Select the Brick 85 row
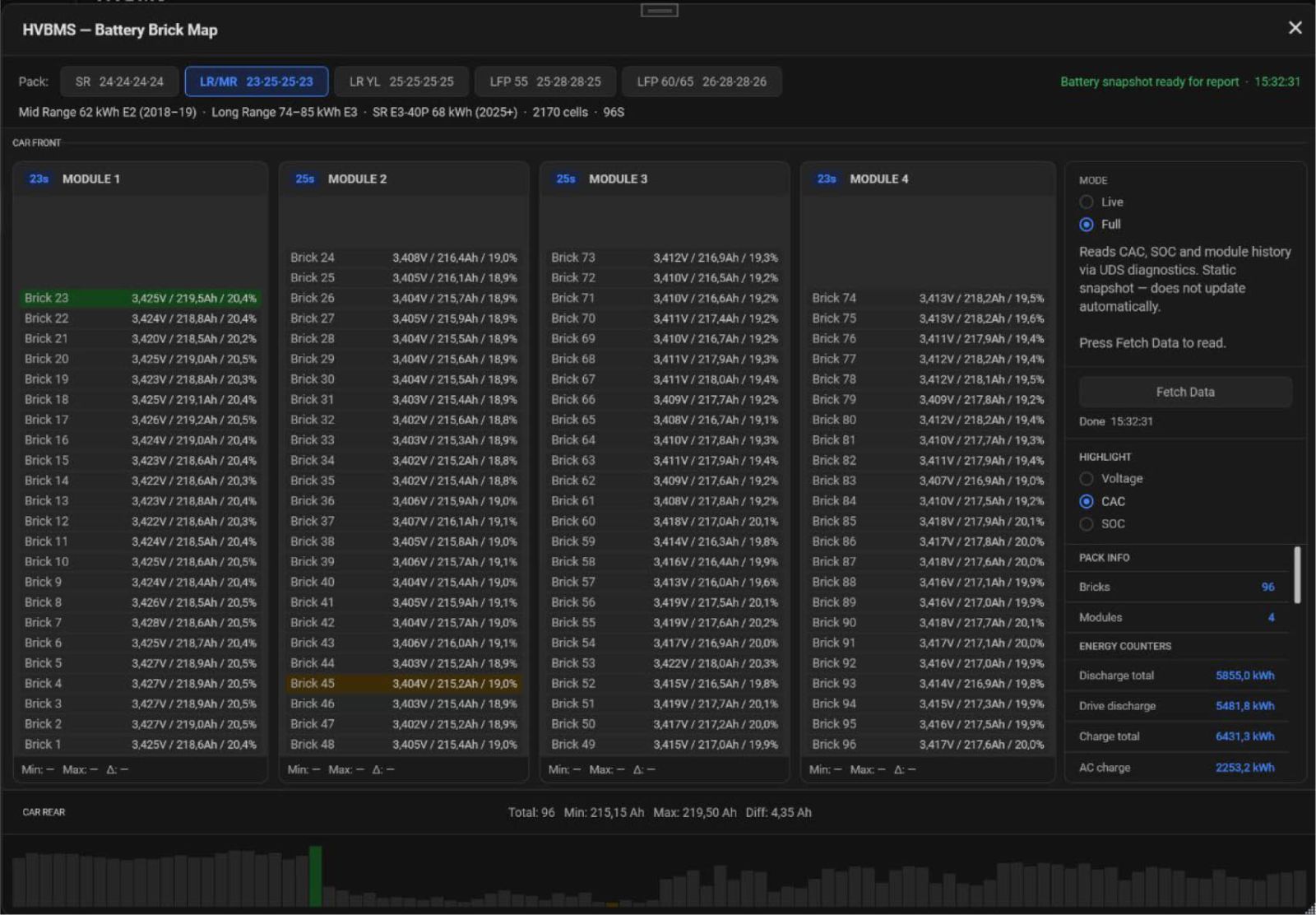This screenshot has height=915, width=1316. point(928,521)
